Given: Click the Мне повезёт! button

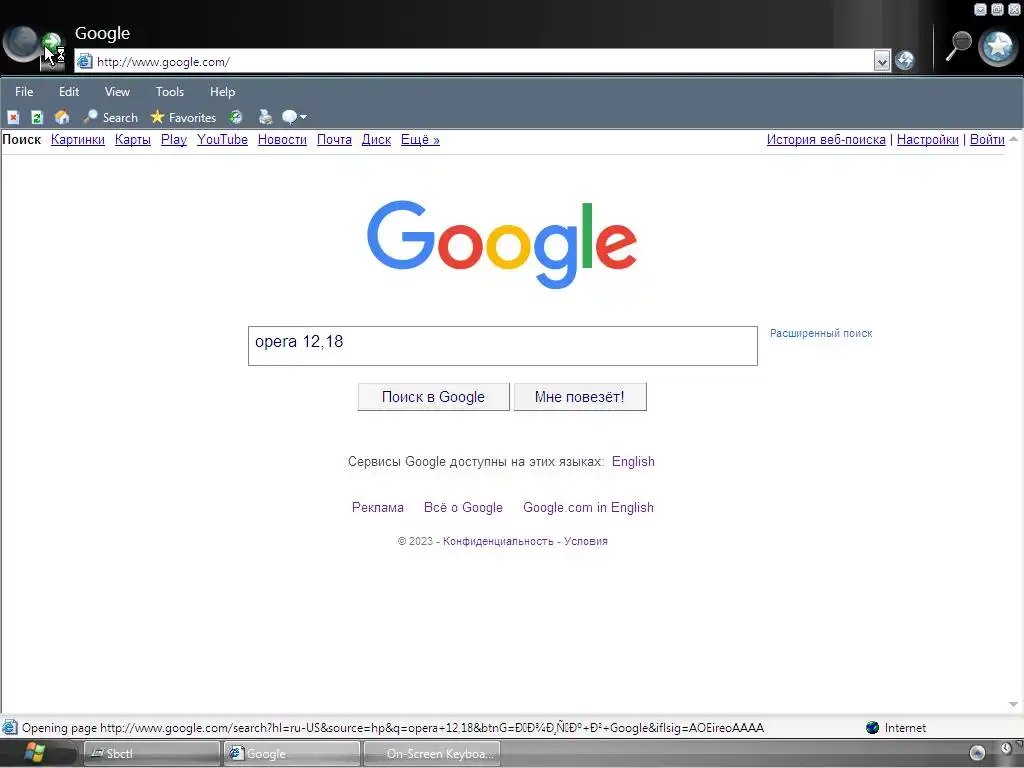Looking at the screenshot, I should tap(580, 397).
